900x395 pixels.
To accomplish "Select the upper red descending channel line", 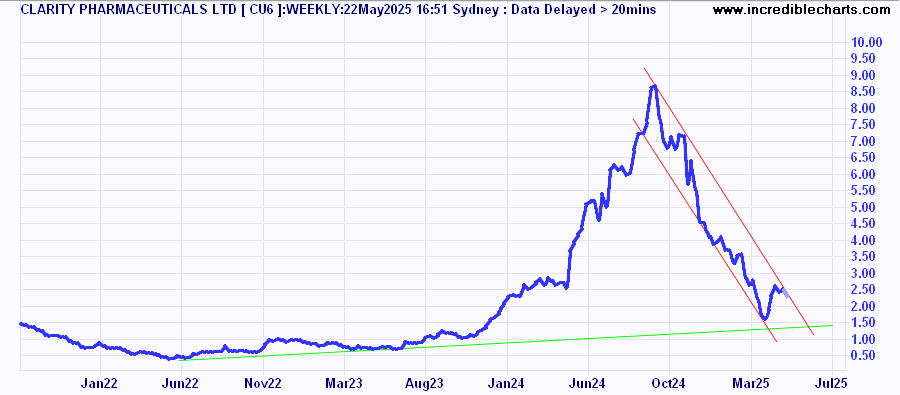I will point(729,201).
